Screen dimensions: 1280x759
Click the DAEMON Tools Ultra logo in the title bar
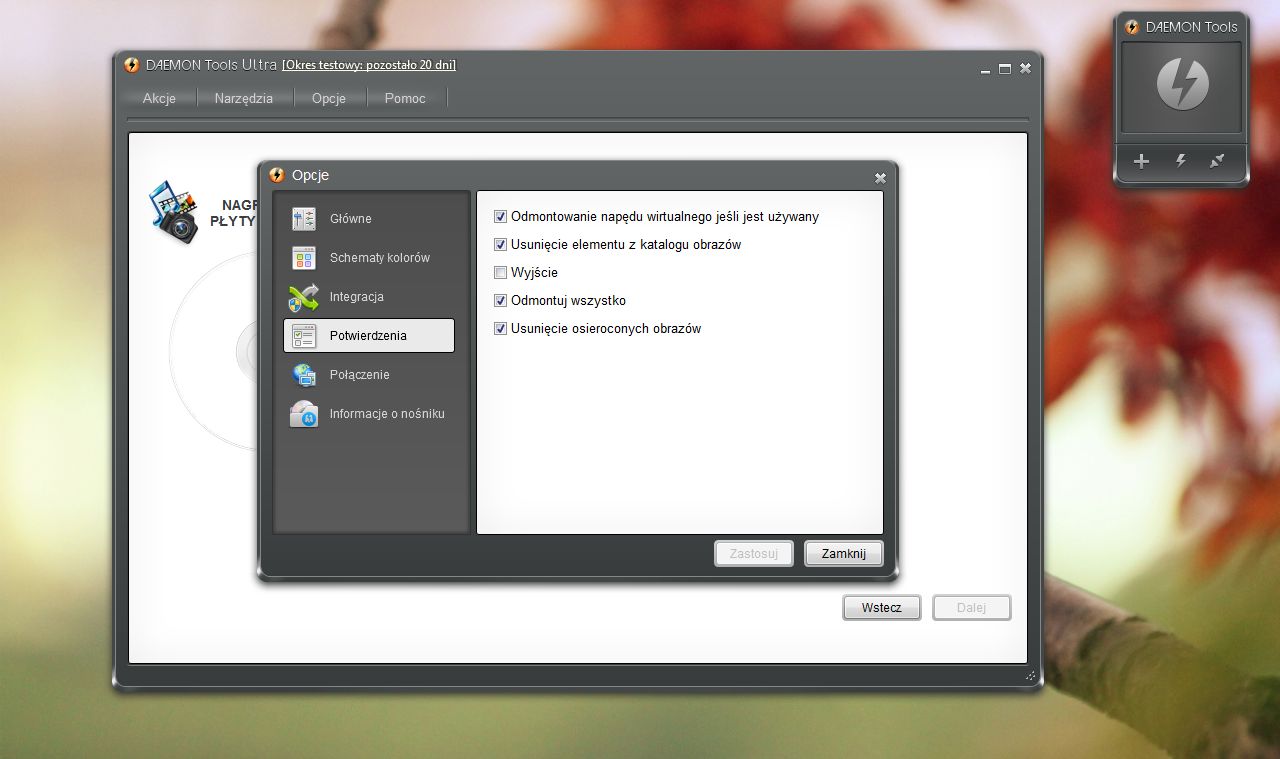pyautogui.click(x=132, y=65)
